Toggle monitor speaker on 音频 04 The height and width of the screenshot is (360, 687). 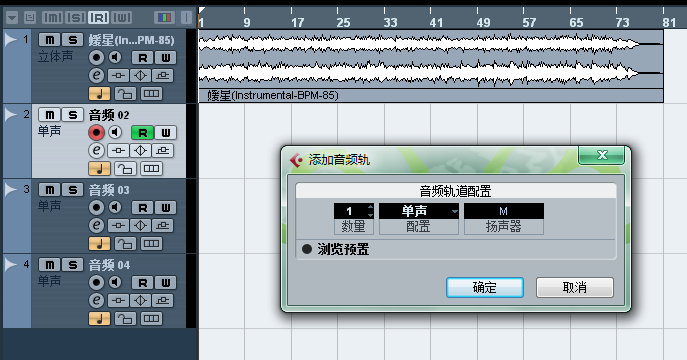(115, 282)
